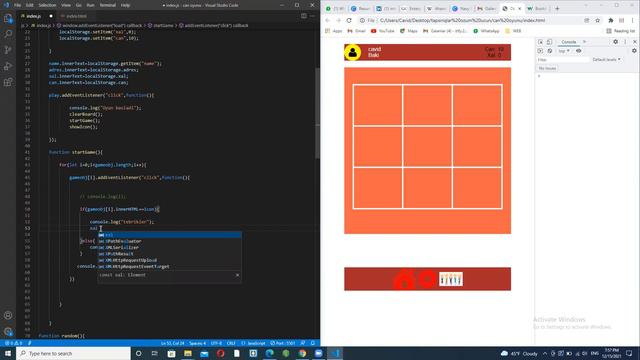Screen dimensions: 640x360
Task: Open the console settings gear
Action: [x=634, y=51]
